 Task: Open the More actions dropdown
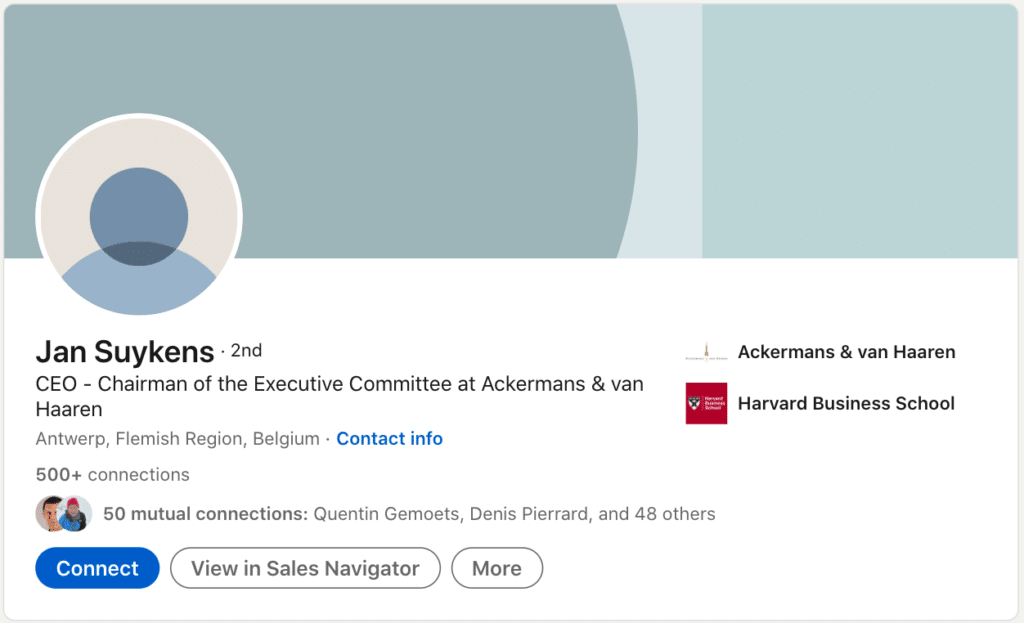point(497,568)
